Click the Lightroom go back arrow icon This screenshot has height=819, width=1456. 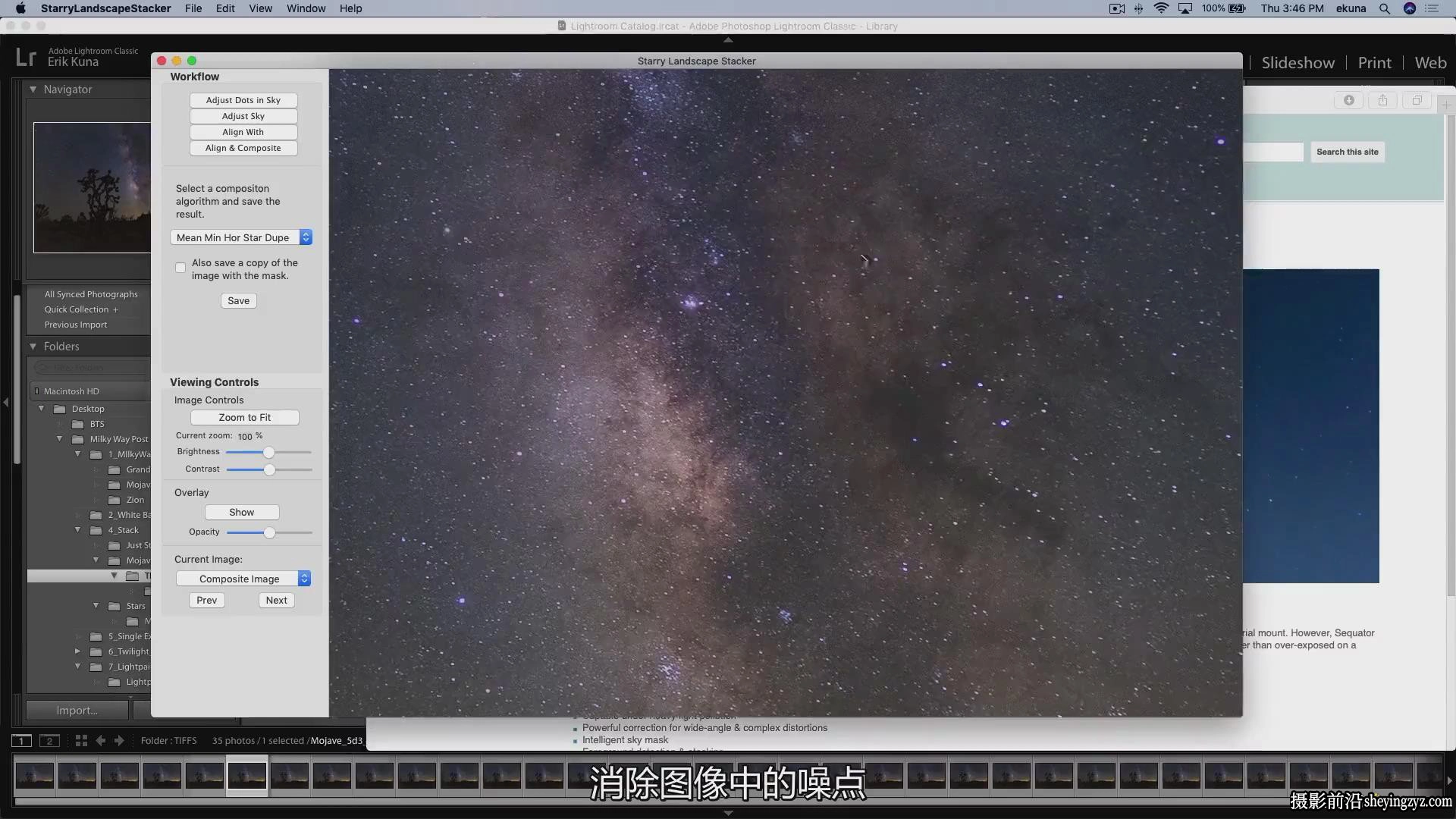100,741
